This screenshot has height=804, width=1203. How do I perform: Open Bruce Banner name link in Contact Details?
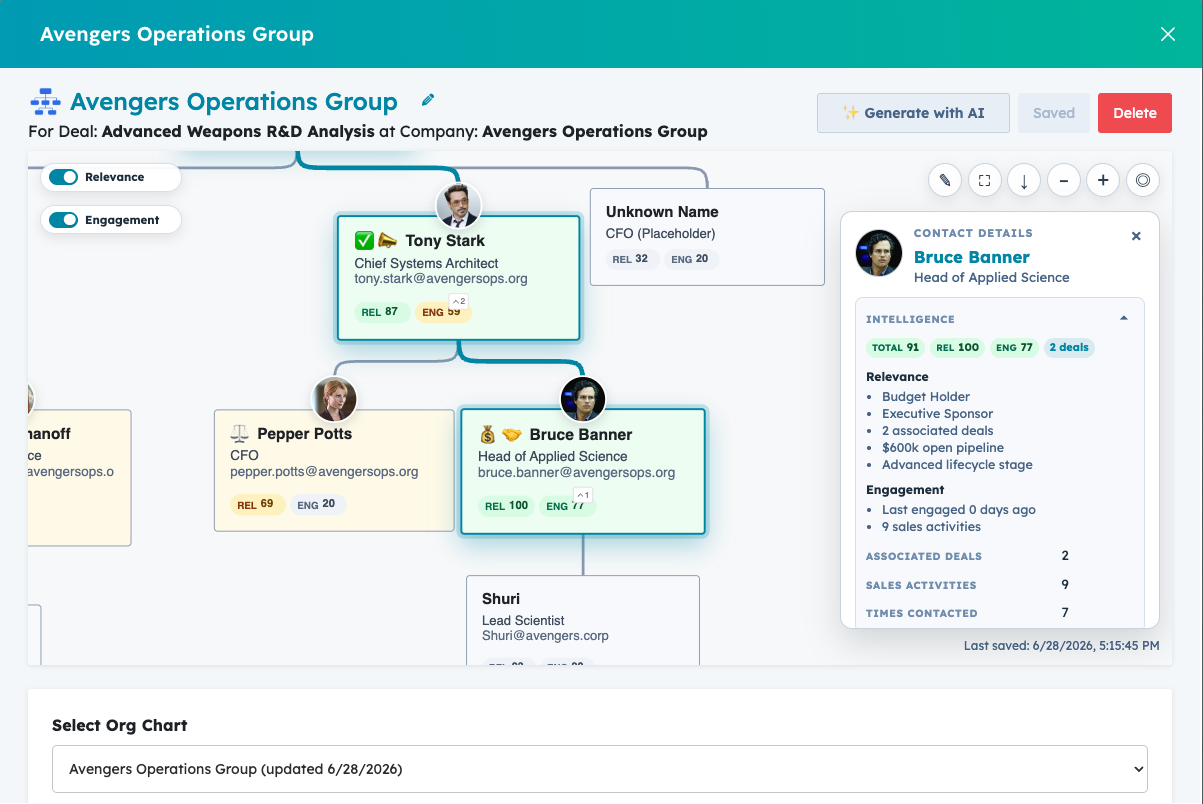click(971, 257)
